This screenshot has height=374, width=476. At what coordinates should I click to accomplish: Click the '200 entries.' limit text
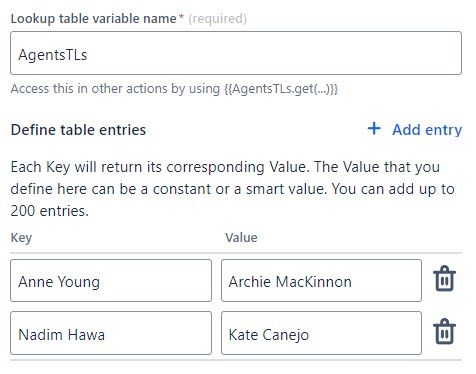click(50, 211)
